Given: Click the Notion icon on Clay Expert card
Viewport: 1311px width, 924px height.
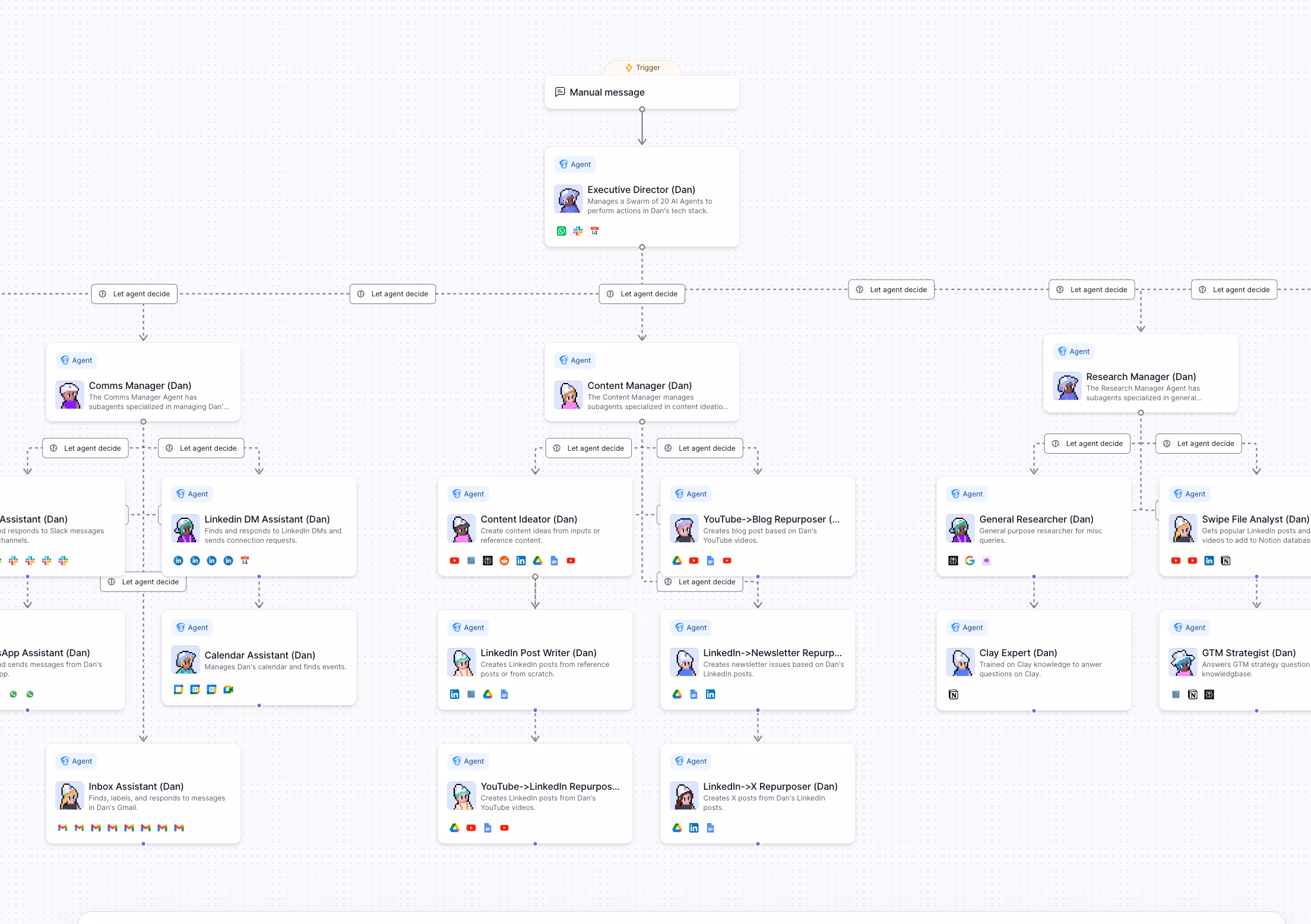Looking at the screenshot, I should 953,695.
